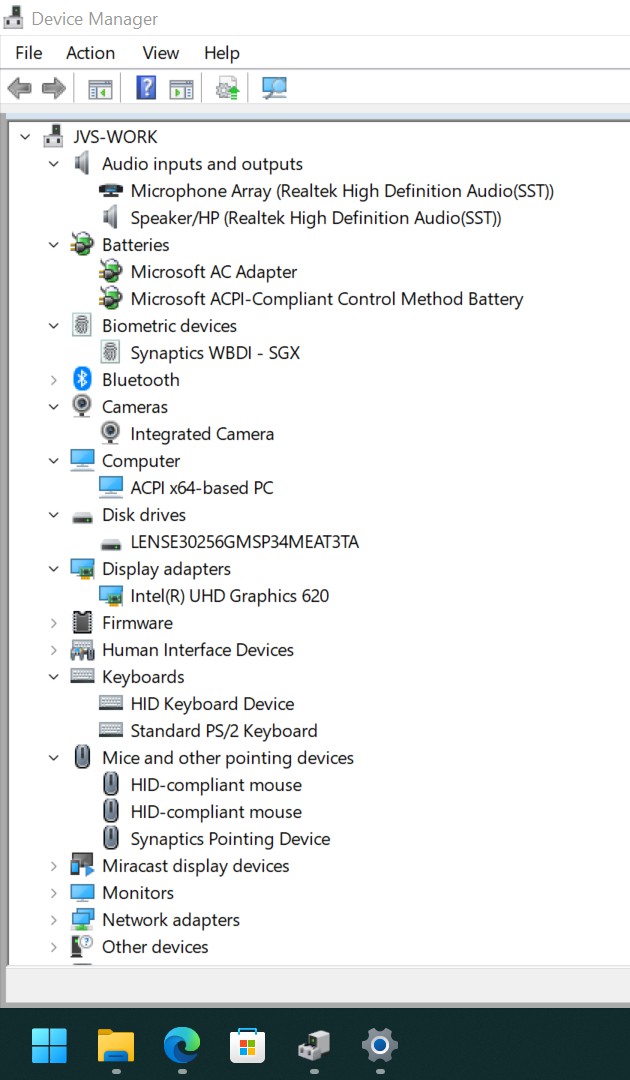Open the View menu

pyautogui.click(x=160, y=53)
